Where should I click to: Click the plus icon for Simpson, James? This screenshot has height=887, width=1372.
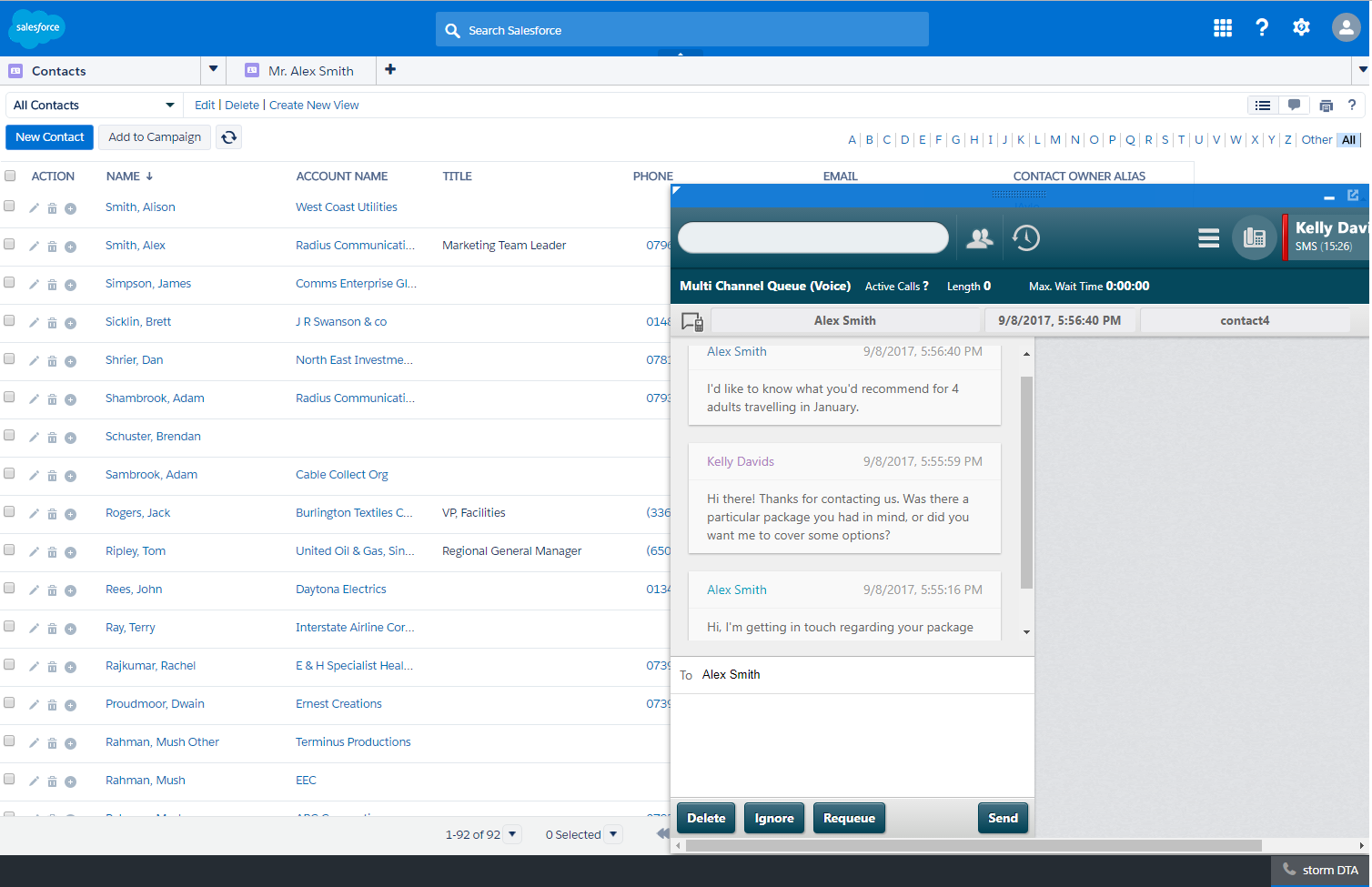point(70,285)
